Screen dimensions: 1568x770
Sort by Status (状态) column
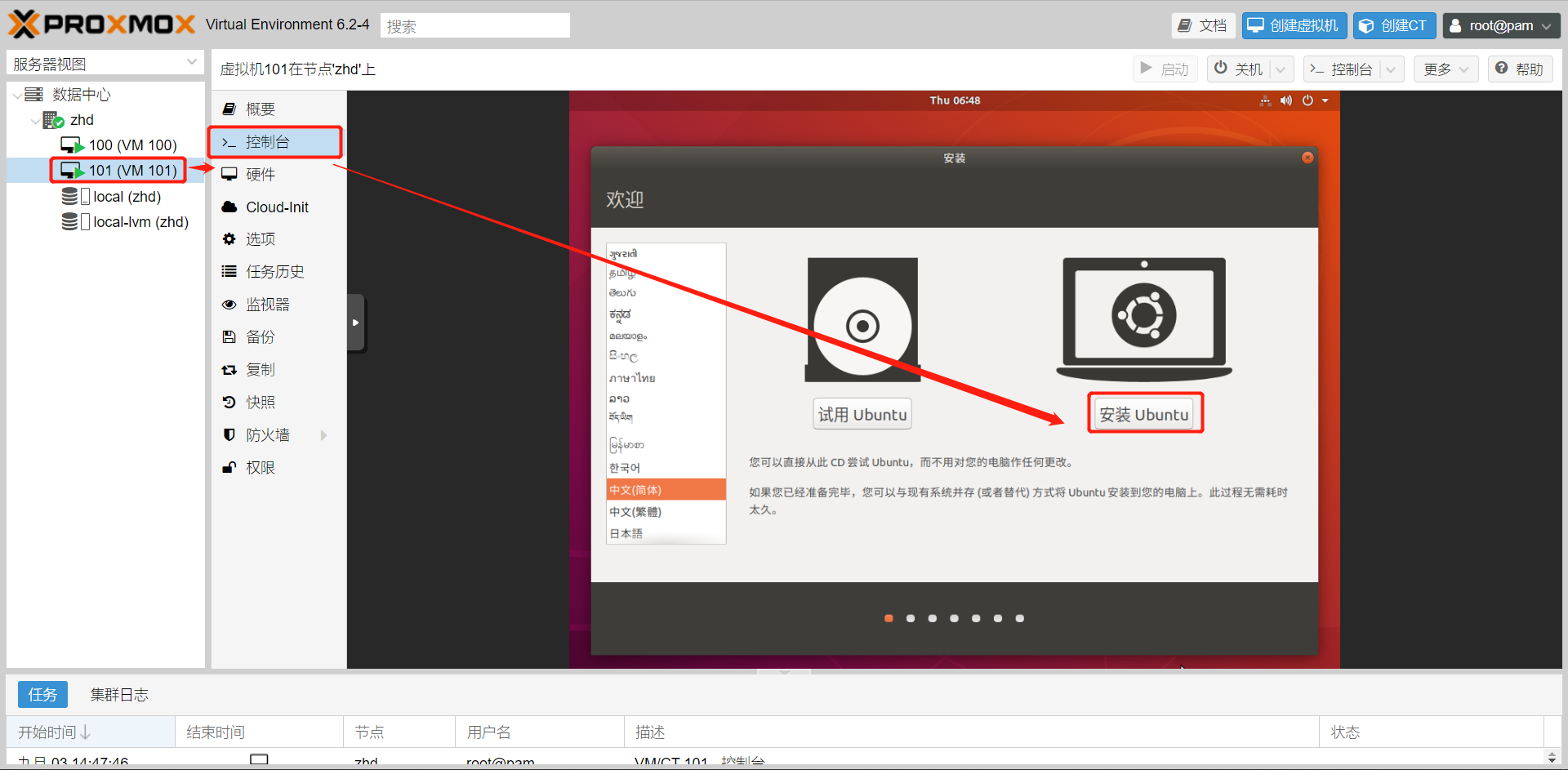[x=1432, y=732]
